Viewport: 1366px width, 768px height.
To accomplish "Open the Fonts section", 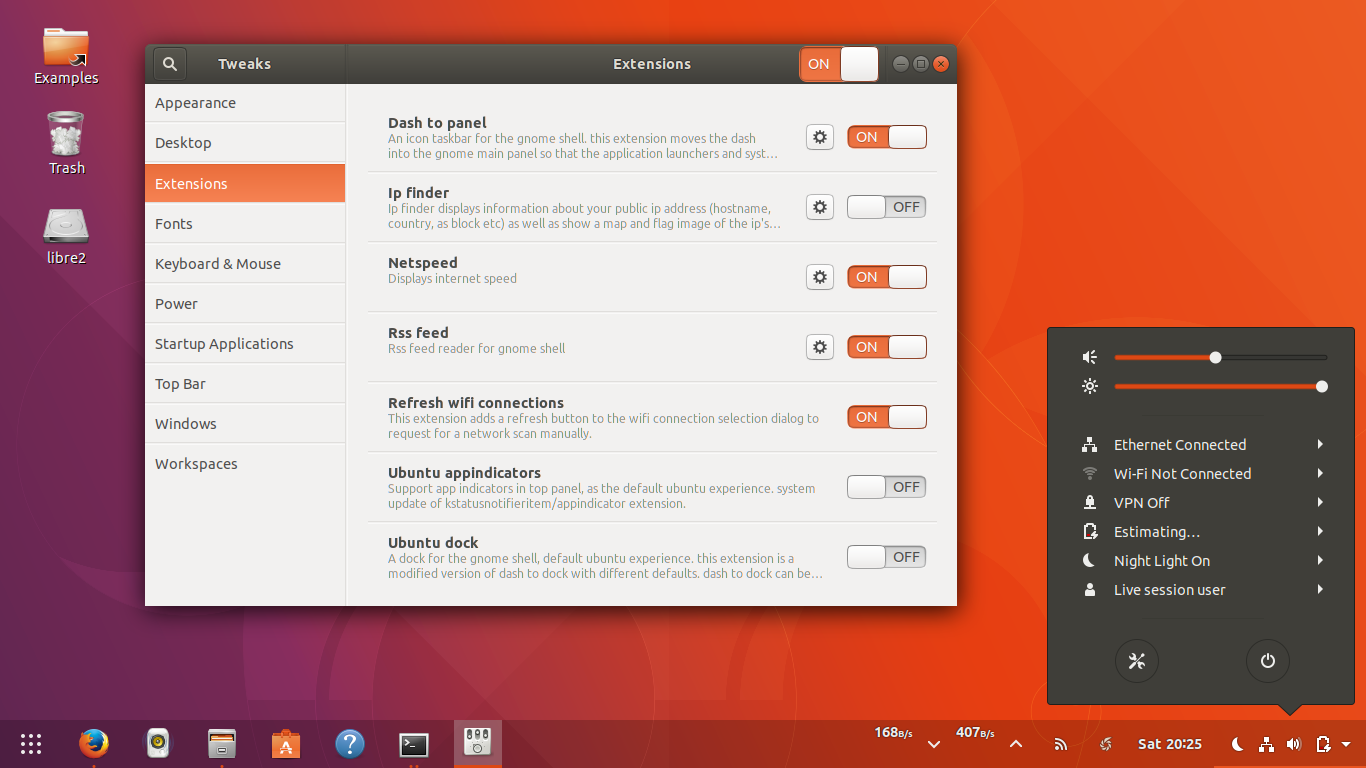I will pyautogui.click(x=245, y=224).
